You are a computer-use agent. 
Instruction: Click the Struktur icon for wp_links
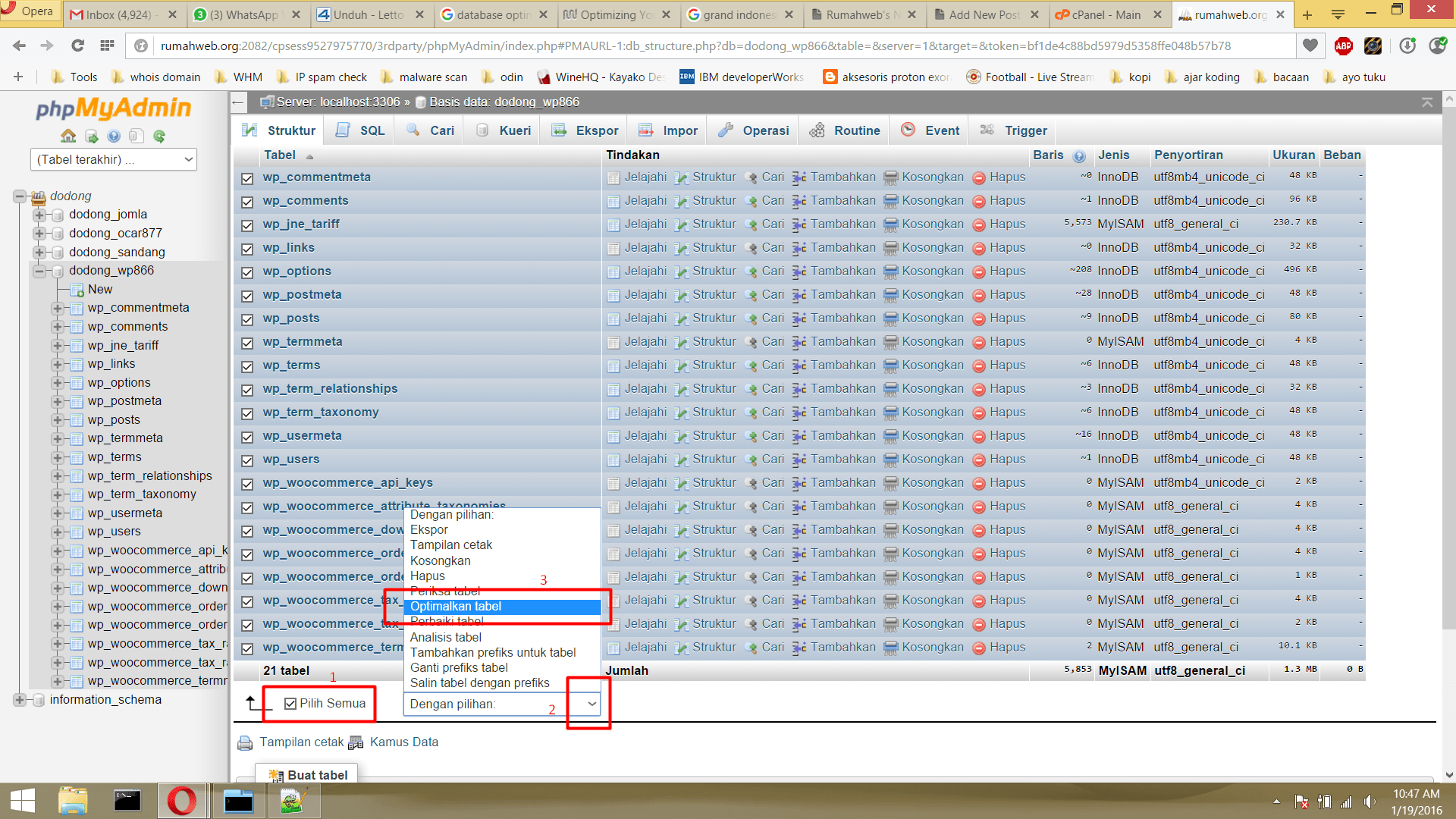pos(681,248)
